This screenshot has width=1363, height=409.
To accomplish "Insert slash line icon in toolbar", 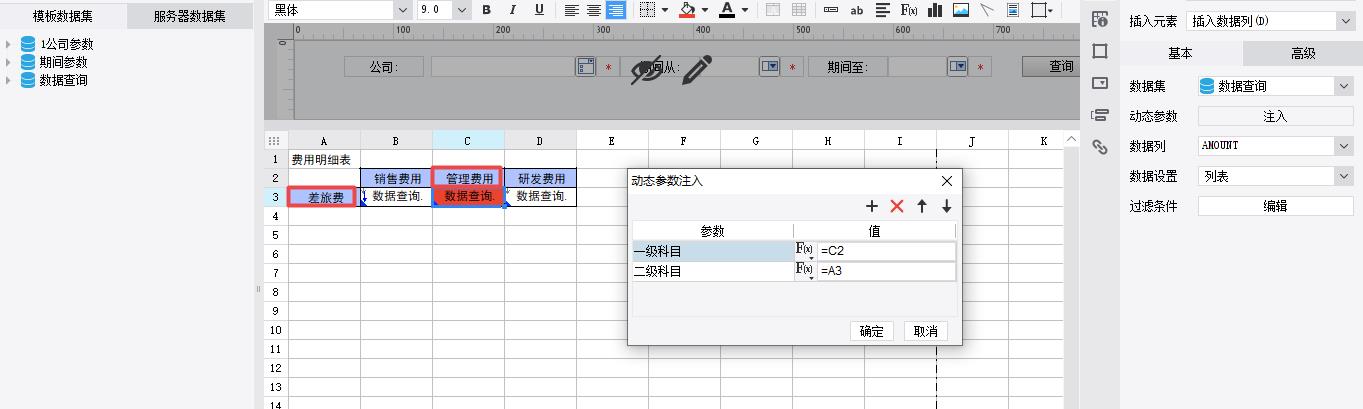I will click(x=987, y=10).
